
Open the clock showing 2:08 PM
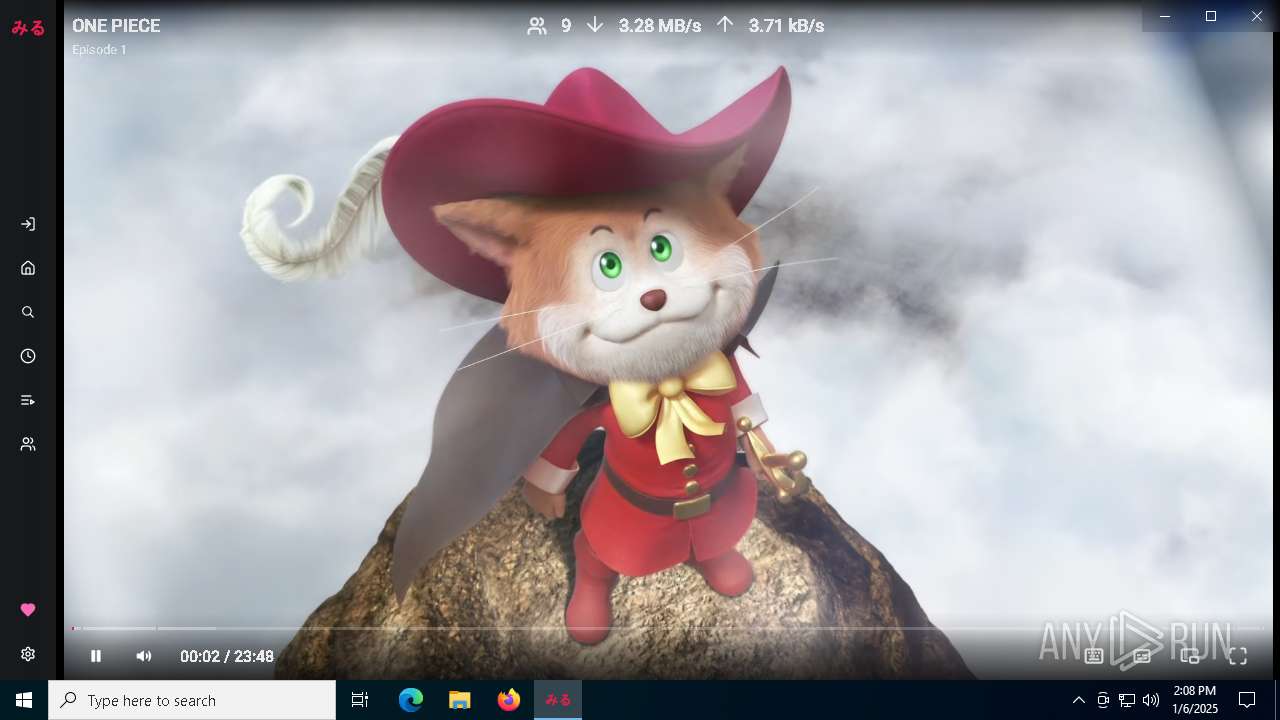tap(1195, 700)
